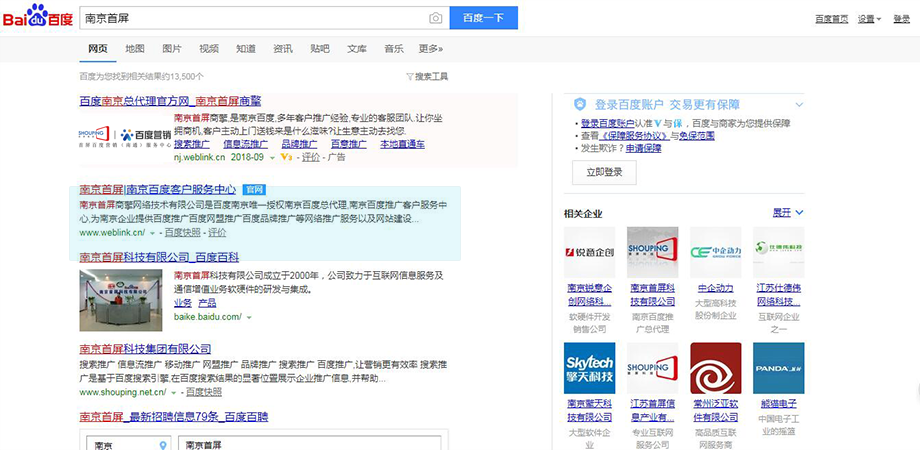Open the 中企动力 company logo

716,252
